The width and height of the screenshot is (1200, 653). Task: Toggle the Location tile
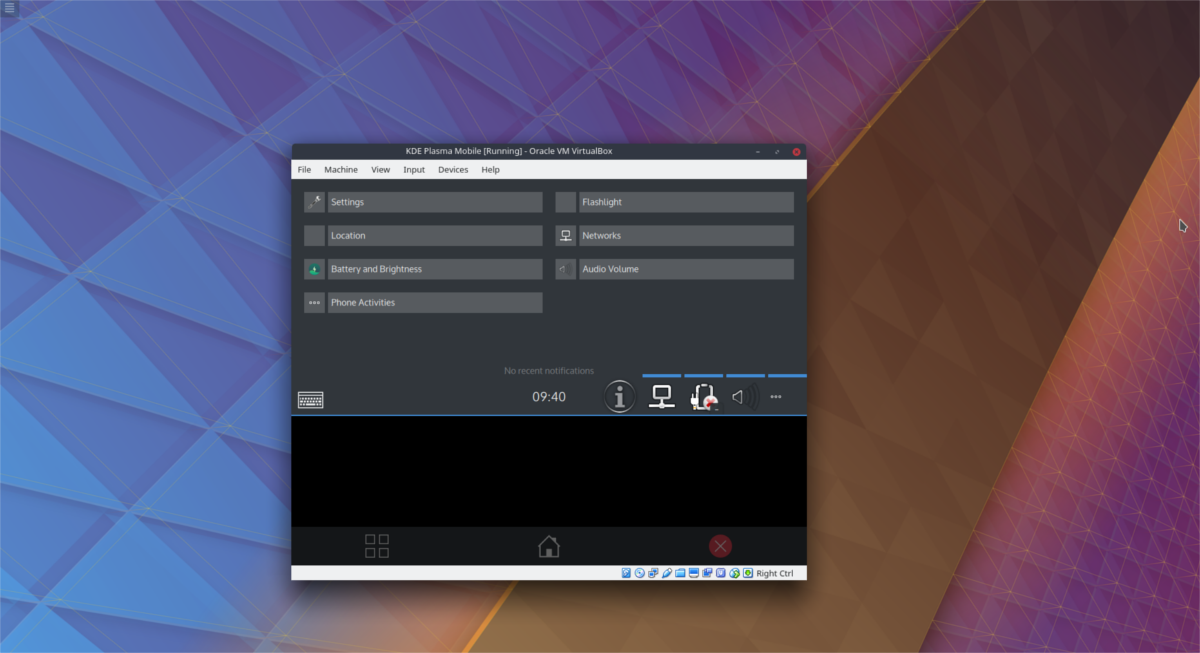point(423,236)
